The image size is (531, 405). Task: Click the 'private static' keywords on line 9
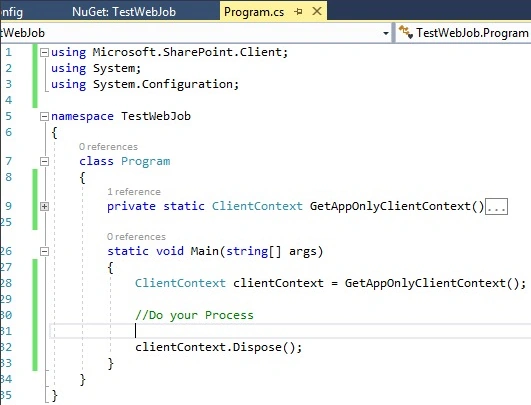tap(156, 206)
